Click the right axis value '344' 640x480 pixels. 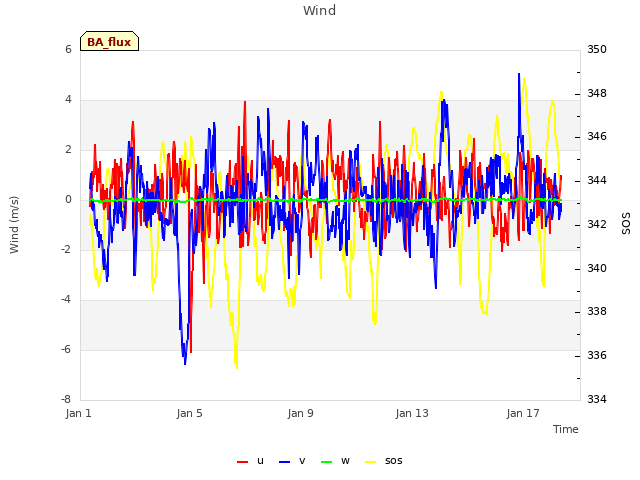pyautogui.click(x=597, y=180)
